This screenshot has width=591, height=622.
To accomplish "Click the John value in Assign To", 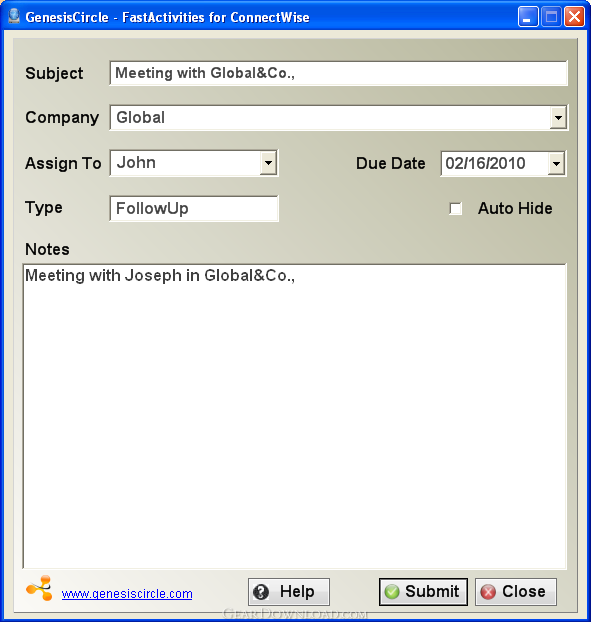I will (x=136, y=163).
